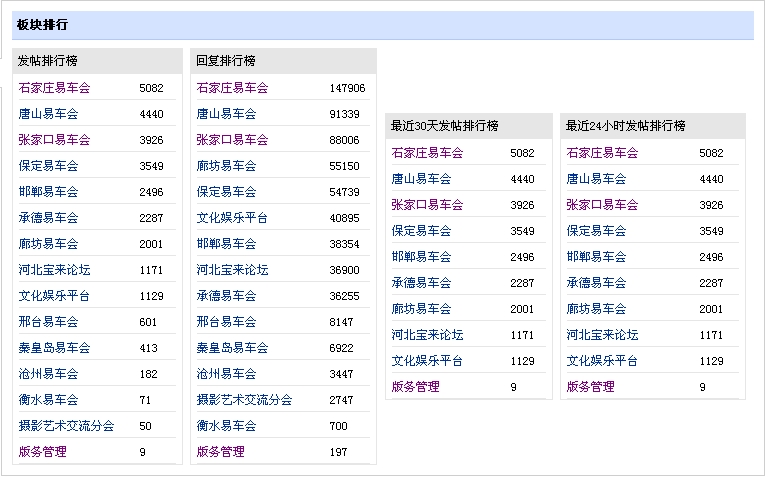Open 承德易车会 in 最近24小时发帖排行榜
771x483 pixels.
pos(597,283)
